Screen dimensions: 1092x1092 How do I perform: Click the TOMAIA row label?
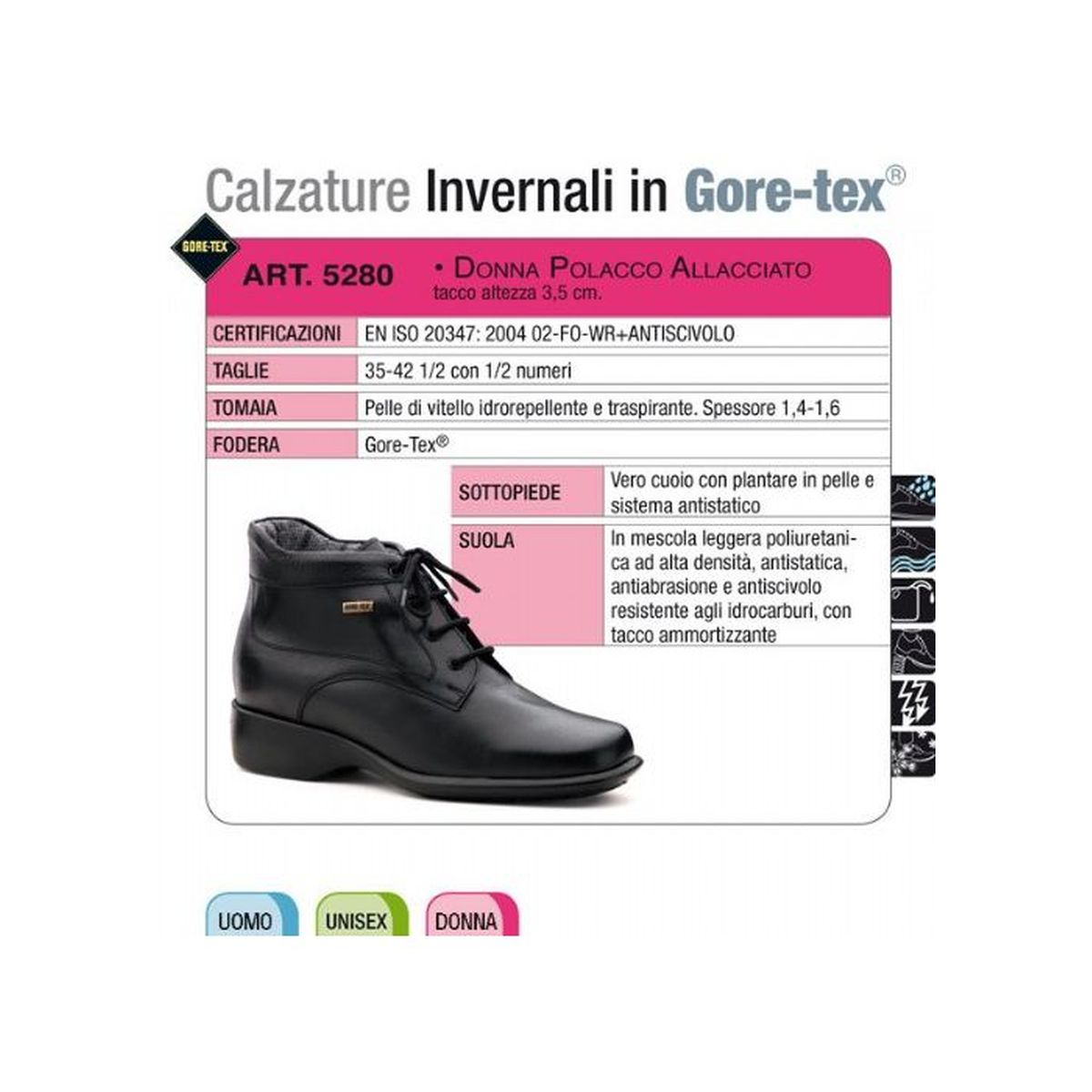click(x=244, y=408)
